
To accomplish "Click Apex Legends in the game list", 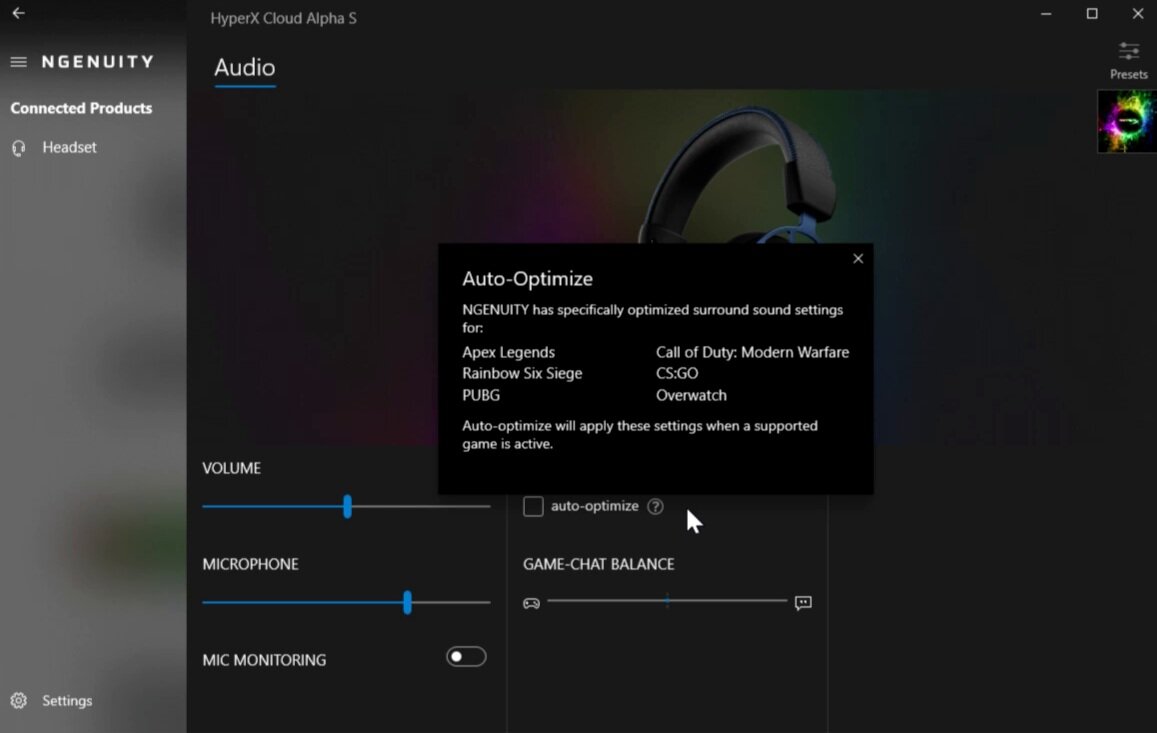I will click(508, 353).
